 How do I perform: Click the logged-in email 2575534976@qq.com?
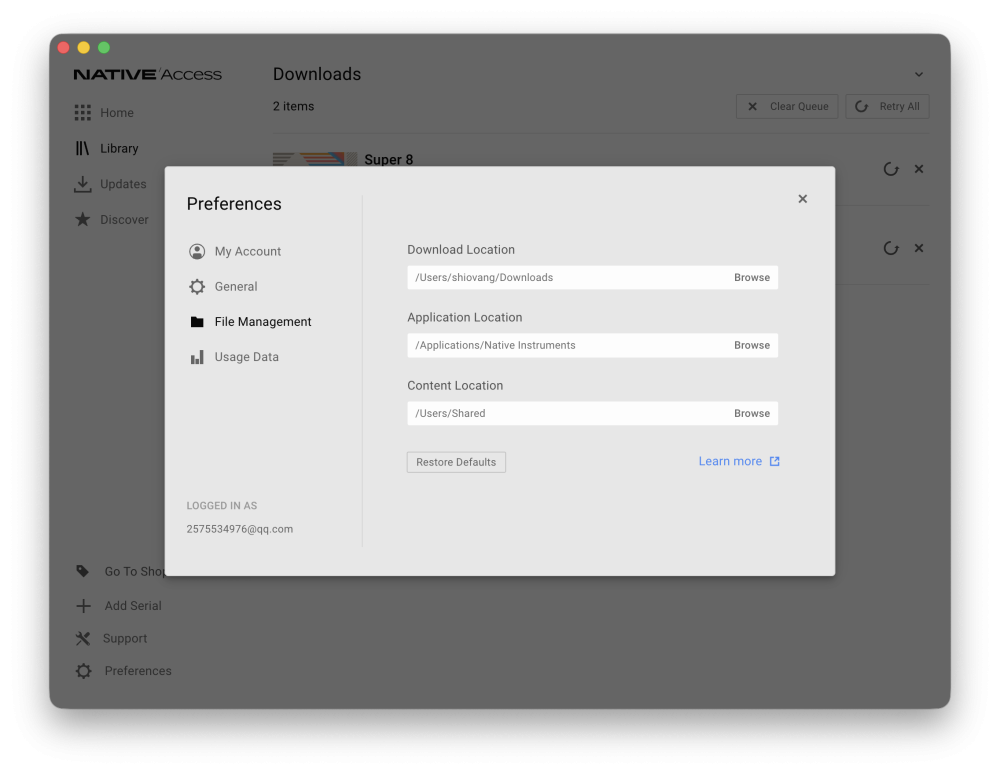(x=240, y=529)
